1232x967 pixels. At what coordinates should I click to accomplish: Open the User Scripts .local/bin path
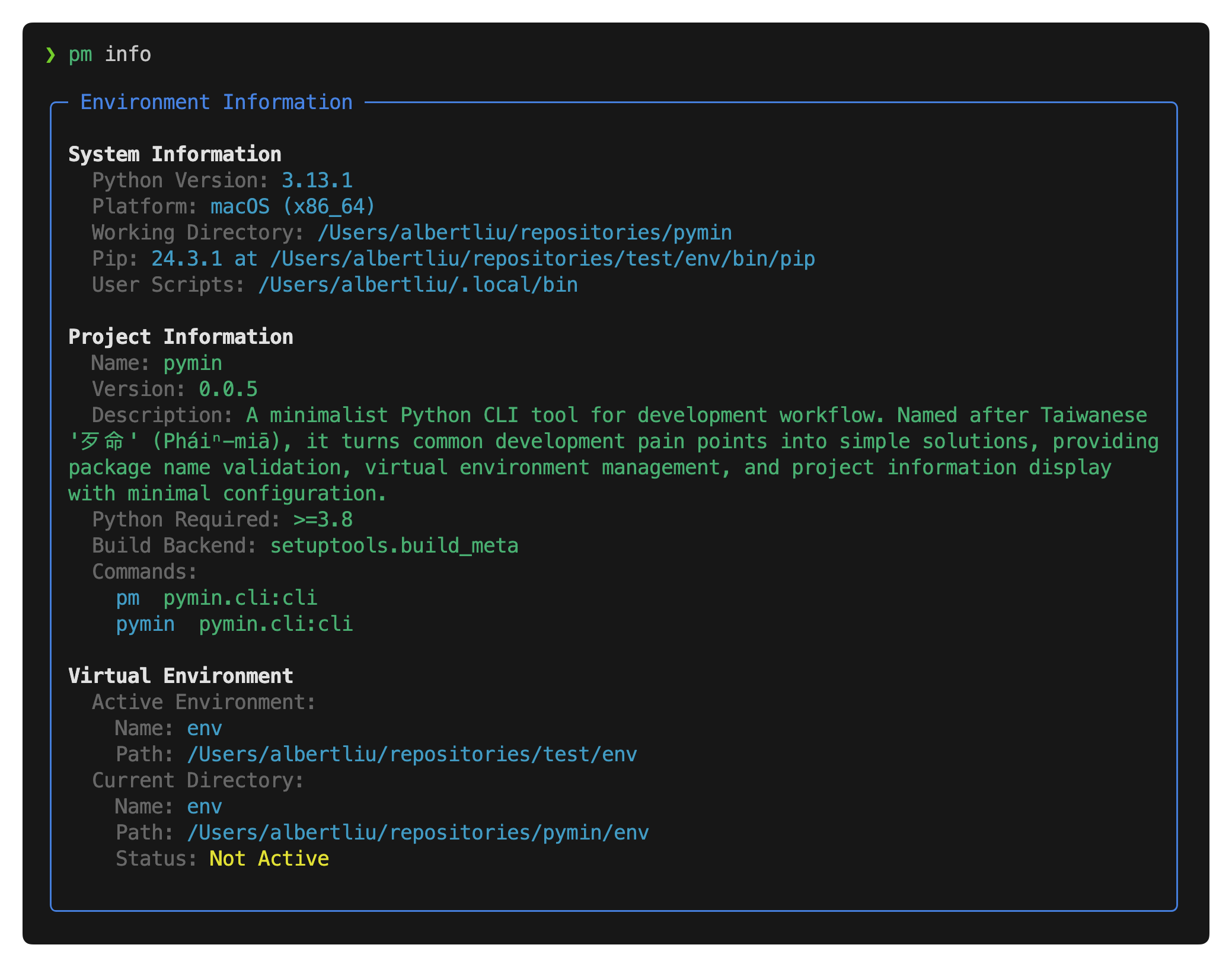418,285
